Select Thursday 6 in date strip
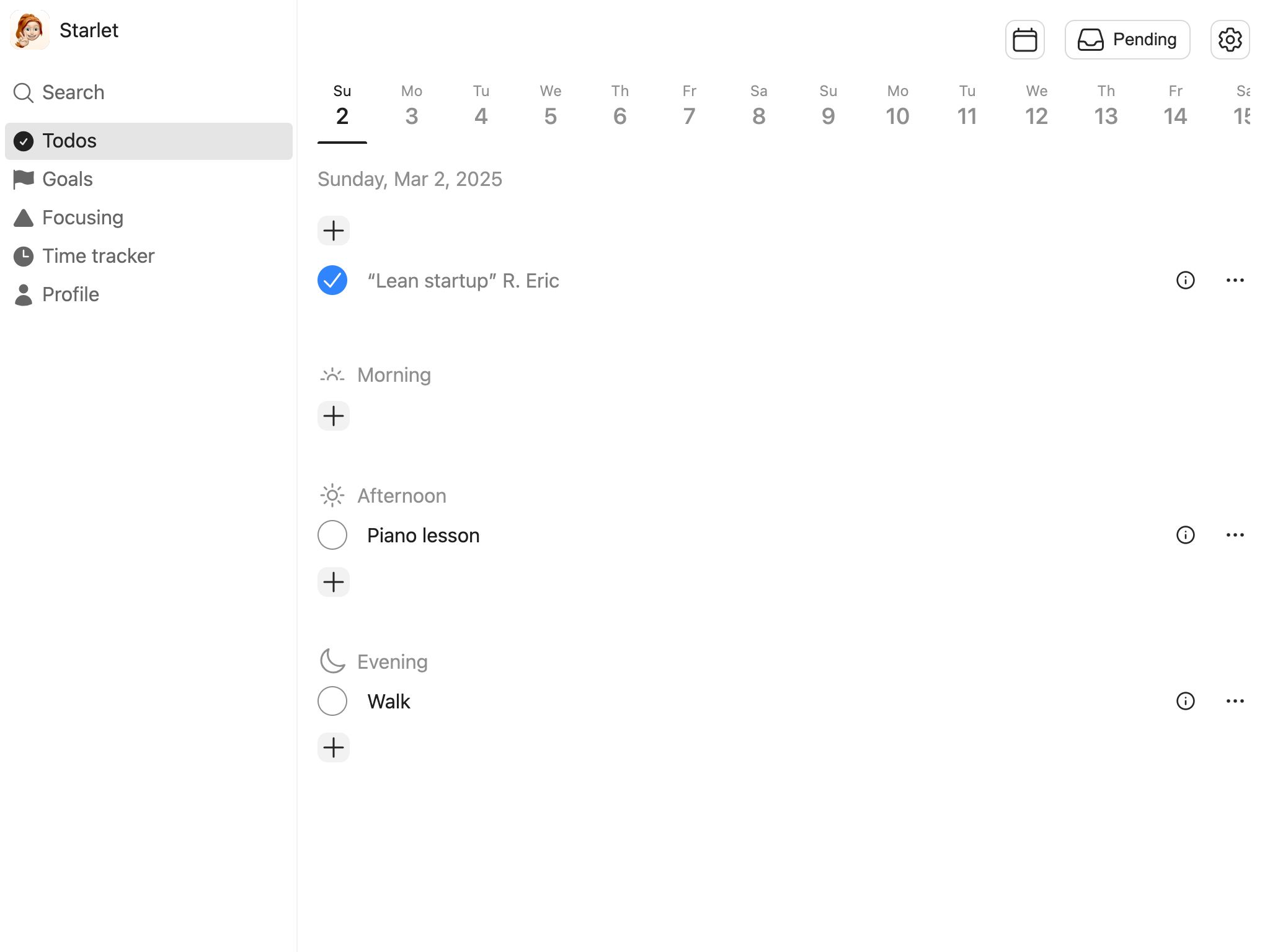This screenshot has height=952, width=1270. (620, 105)
